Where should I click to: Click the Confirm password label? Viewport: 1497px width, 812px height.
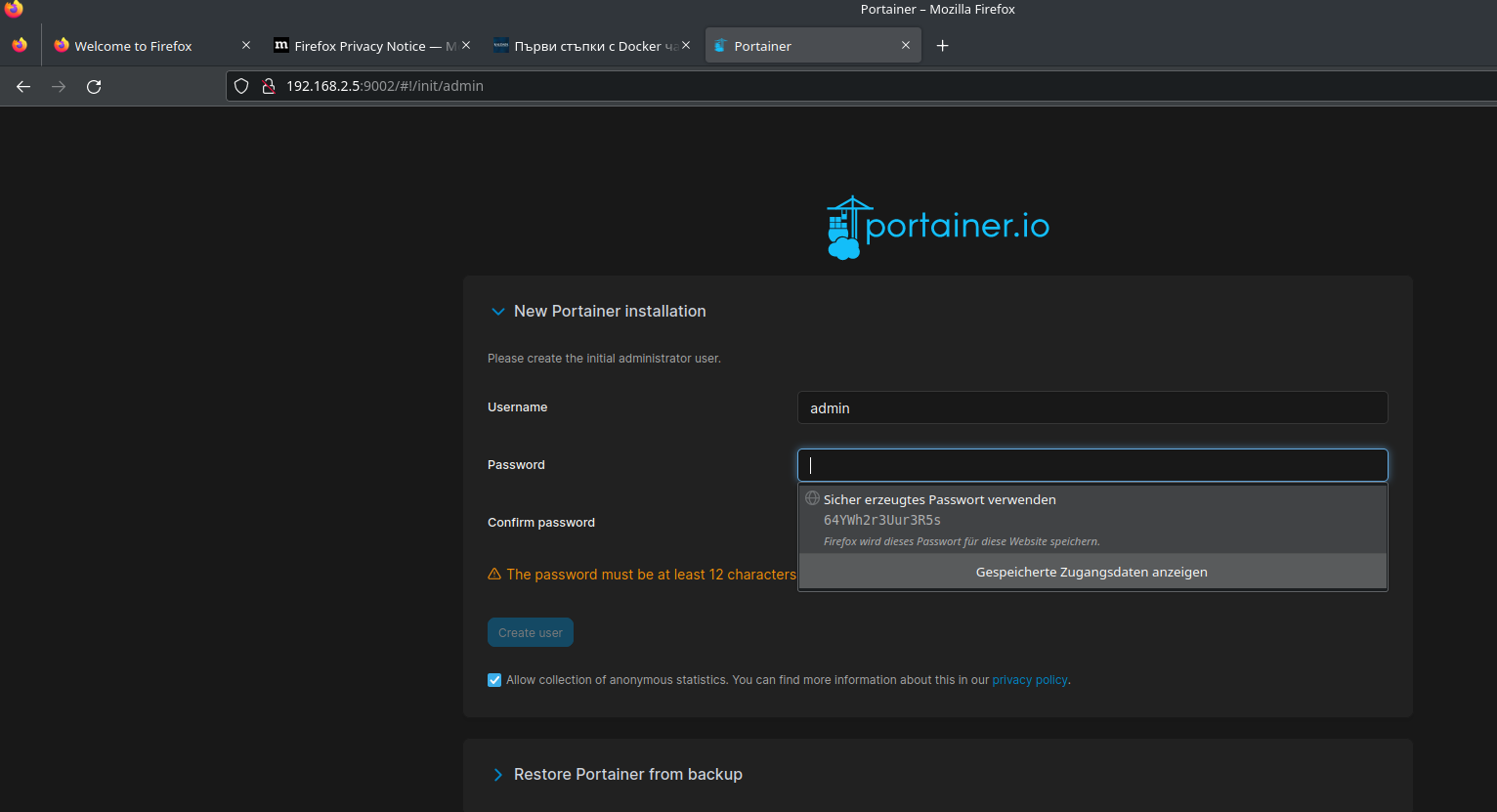tap(541, 523)
